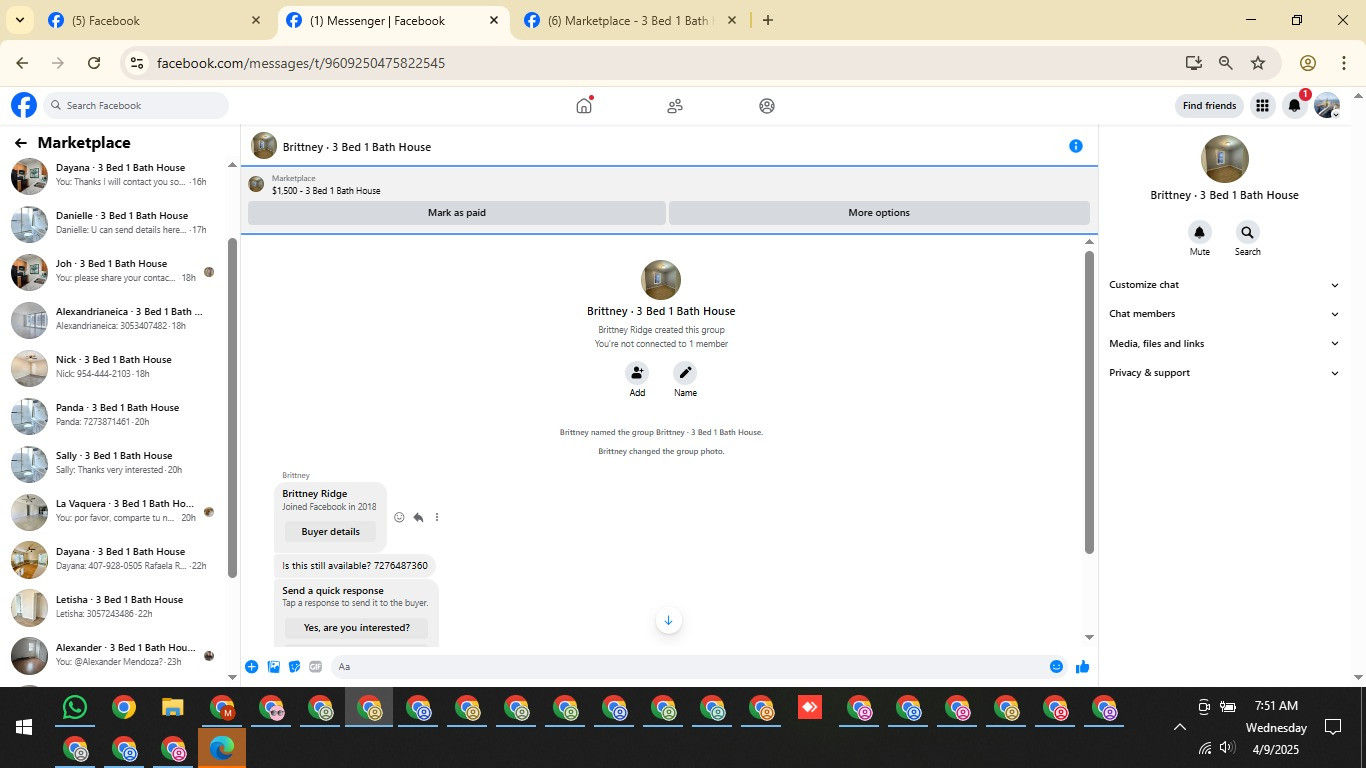
Task: Select the Messenger Facebook tab
Action: [392, 20]
